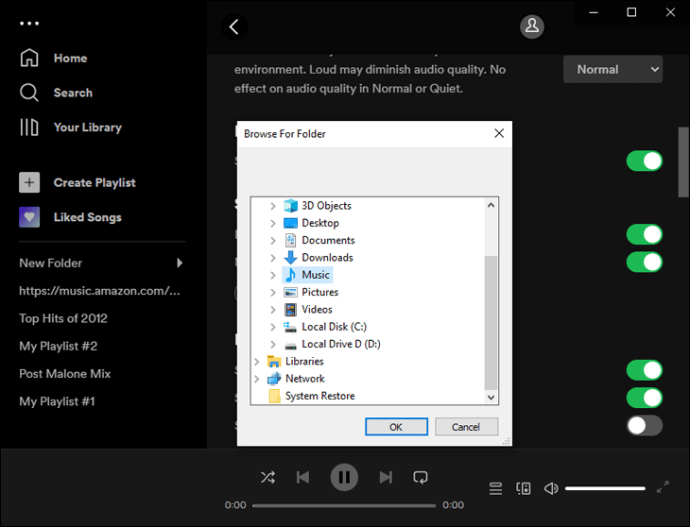690x527 pixels.
Task: Click the back arrow button
Action: click(x=234, y=27)
